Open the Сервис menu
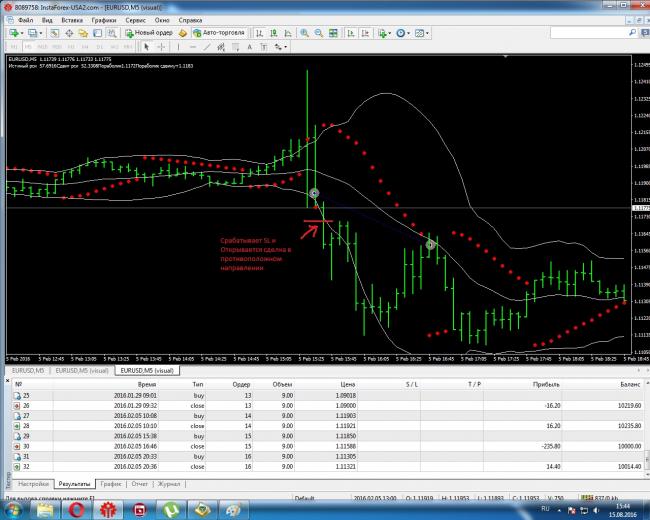 (x=135, y=19)
